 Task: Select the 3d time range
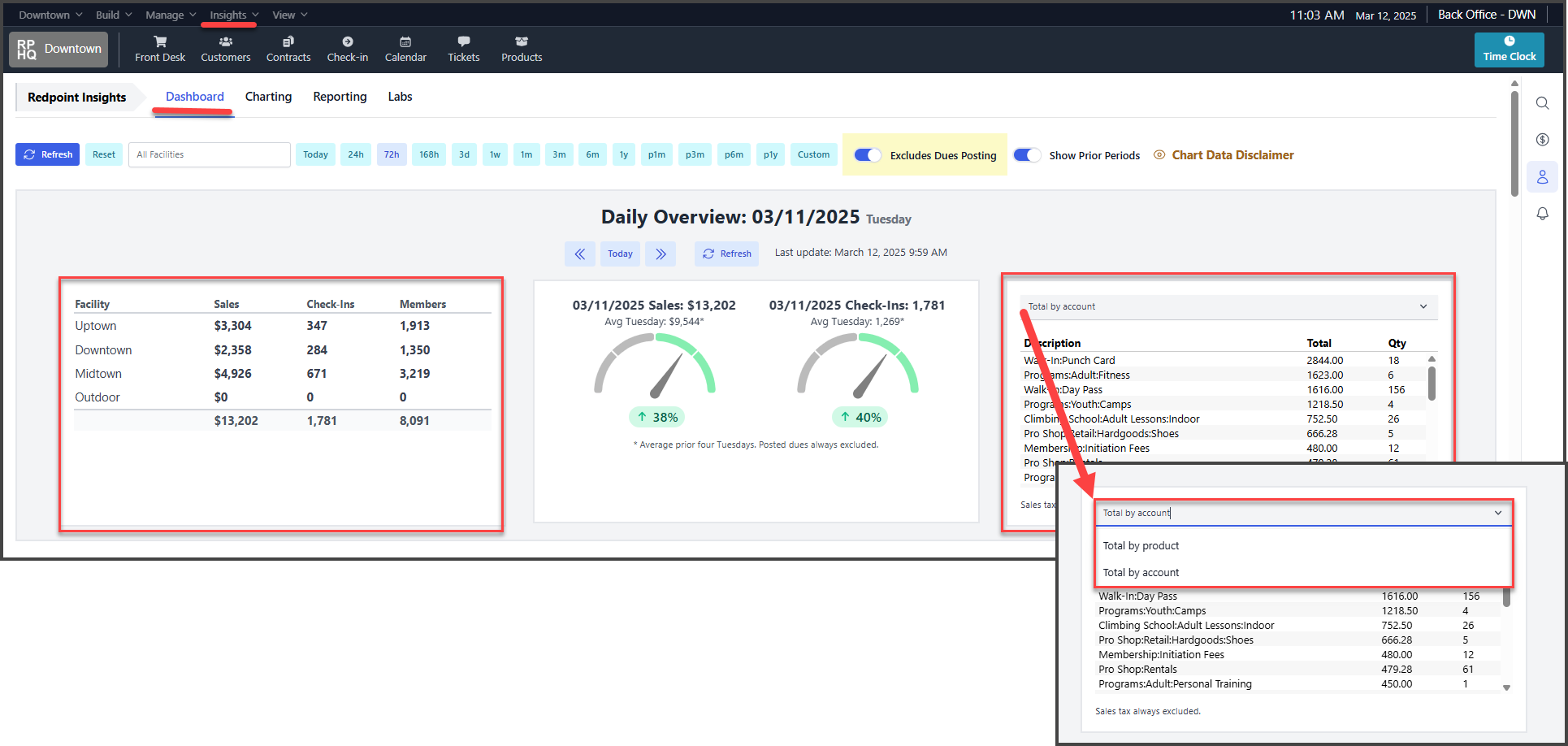point(464,154)
